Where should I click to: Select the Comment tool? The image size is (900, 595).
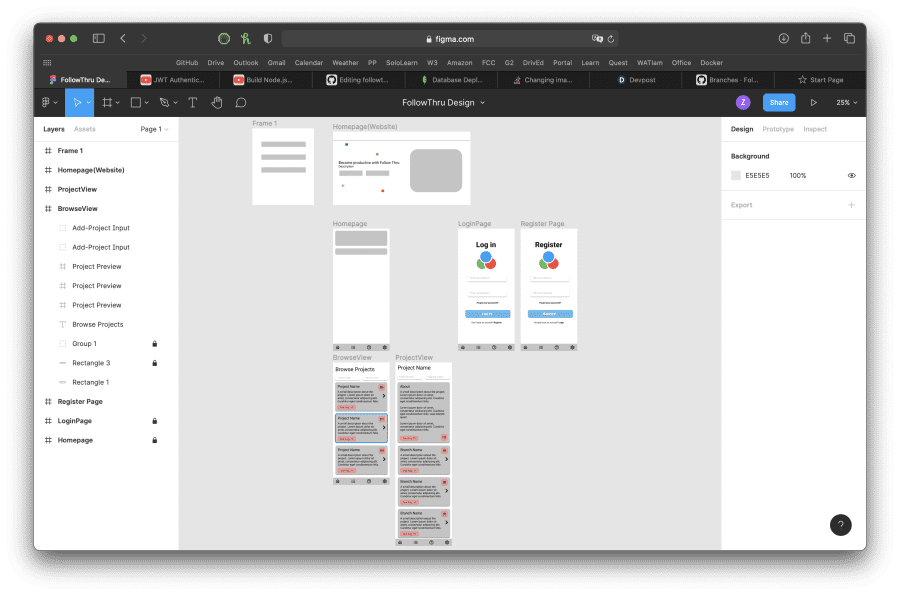click(241, 103)
